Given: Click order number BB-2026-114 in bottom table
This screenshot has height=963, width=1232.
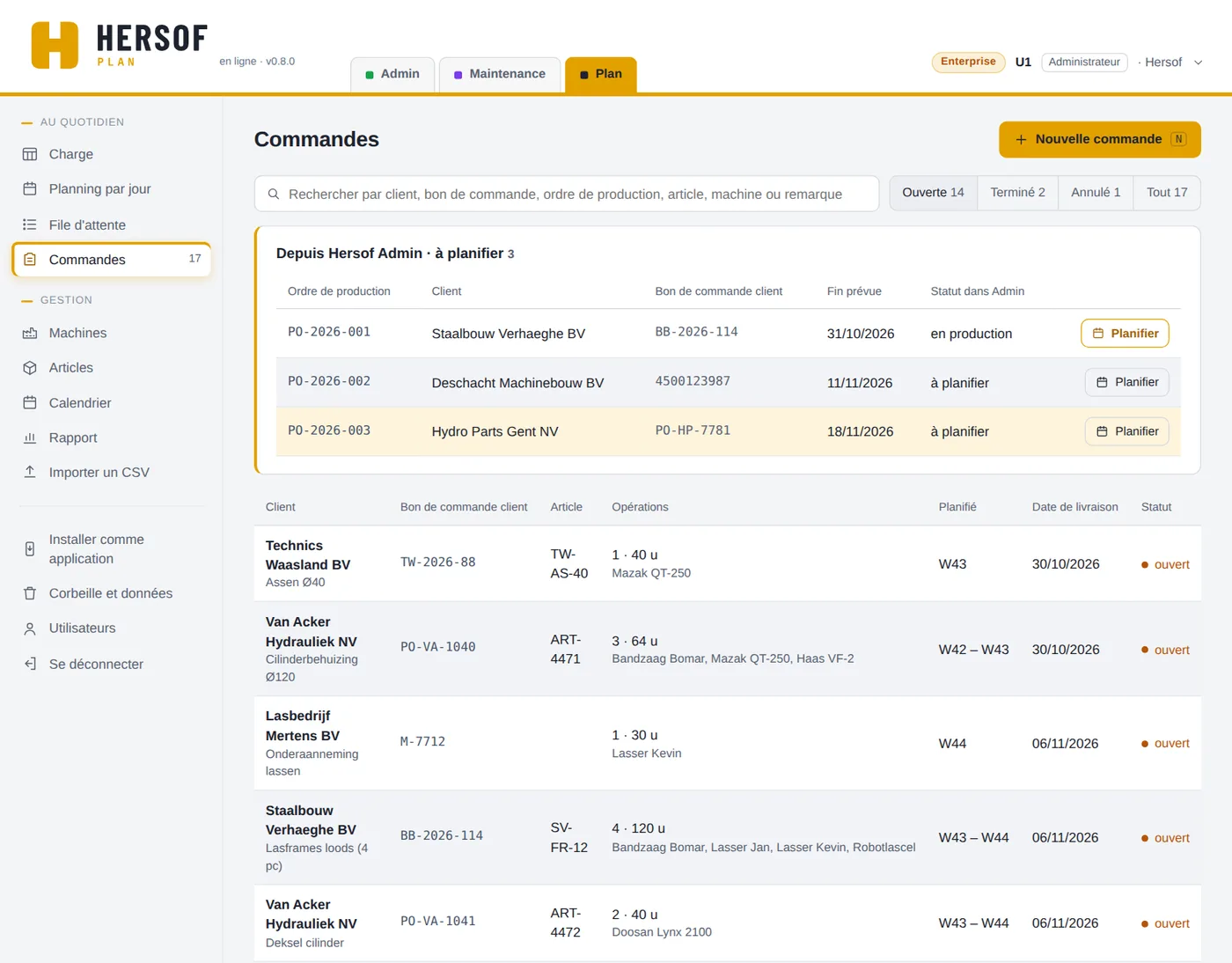Looking at the screenshot, I should (442, 835).
